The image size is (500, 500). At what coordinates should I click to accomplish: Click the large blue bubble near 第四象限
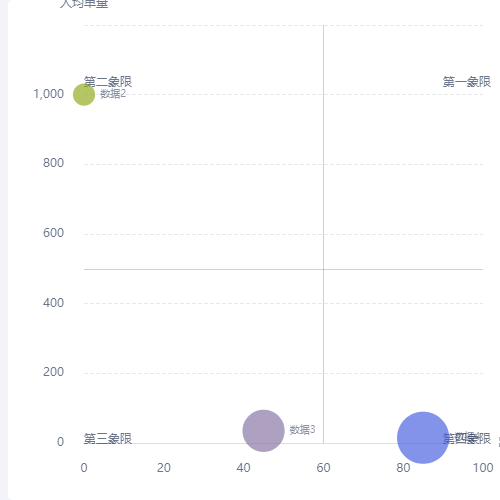(x=423, y=438)
